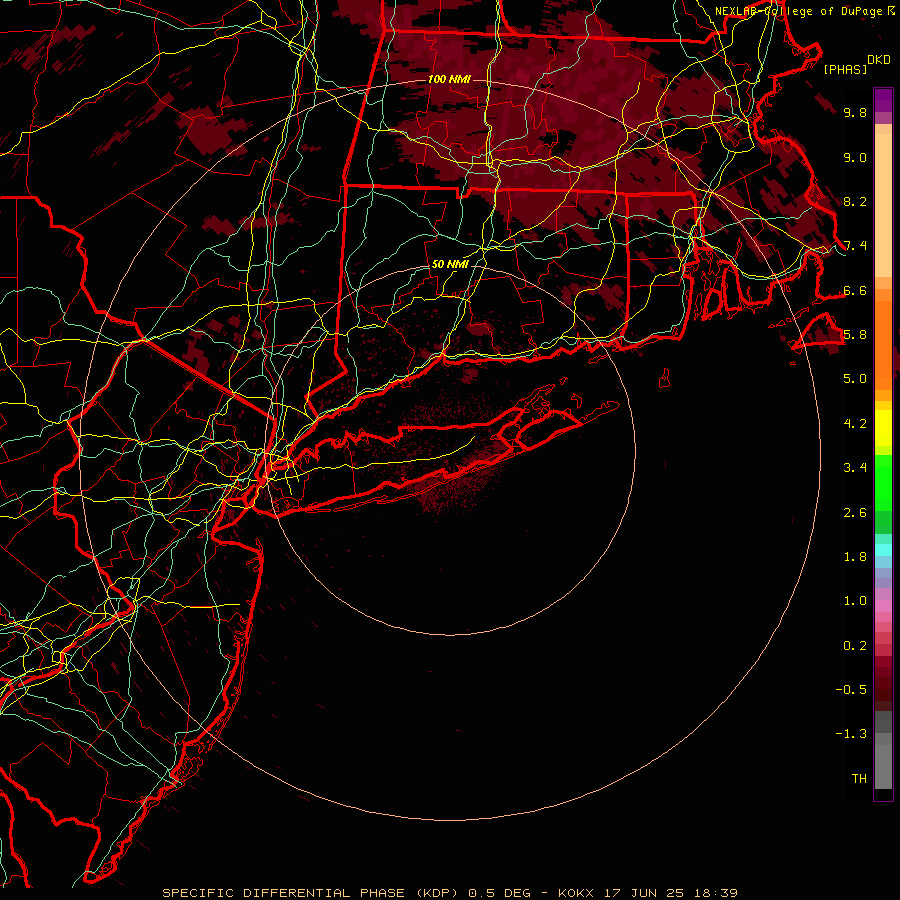Click the 3.4 color scale value
This screenshot has height=900, width=900.
coord(855,468)
